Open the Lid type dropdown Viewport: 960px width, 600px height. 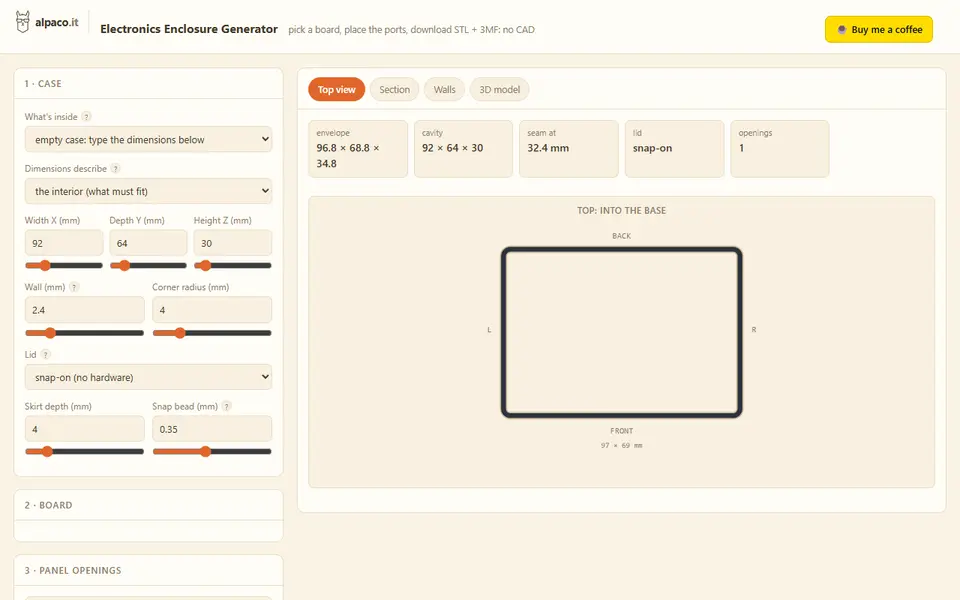148,377
